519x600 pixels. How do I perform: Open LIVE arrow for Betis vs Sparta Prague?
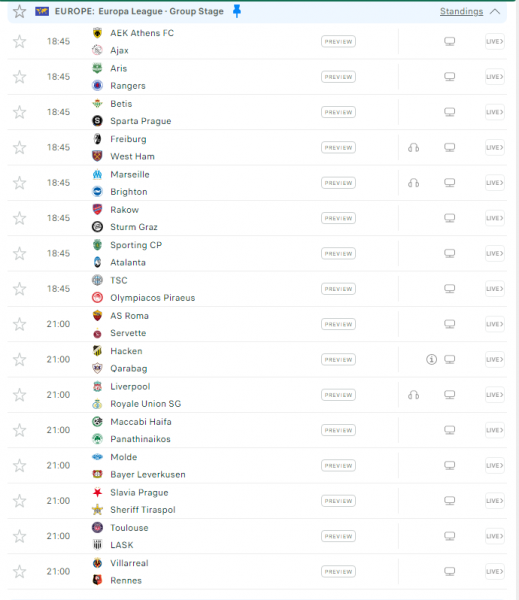[495, 112]
